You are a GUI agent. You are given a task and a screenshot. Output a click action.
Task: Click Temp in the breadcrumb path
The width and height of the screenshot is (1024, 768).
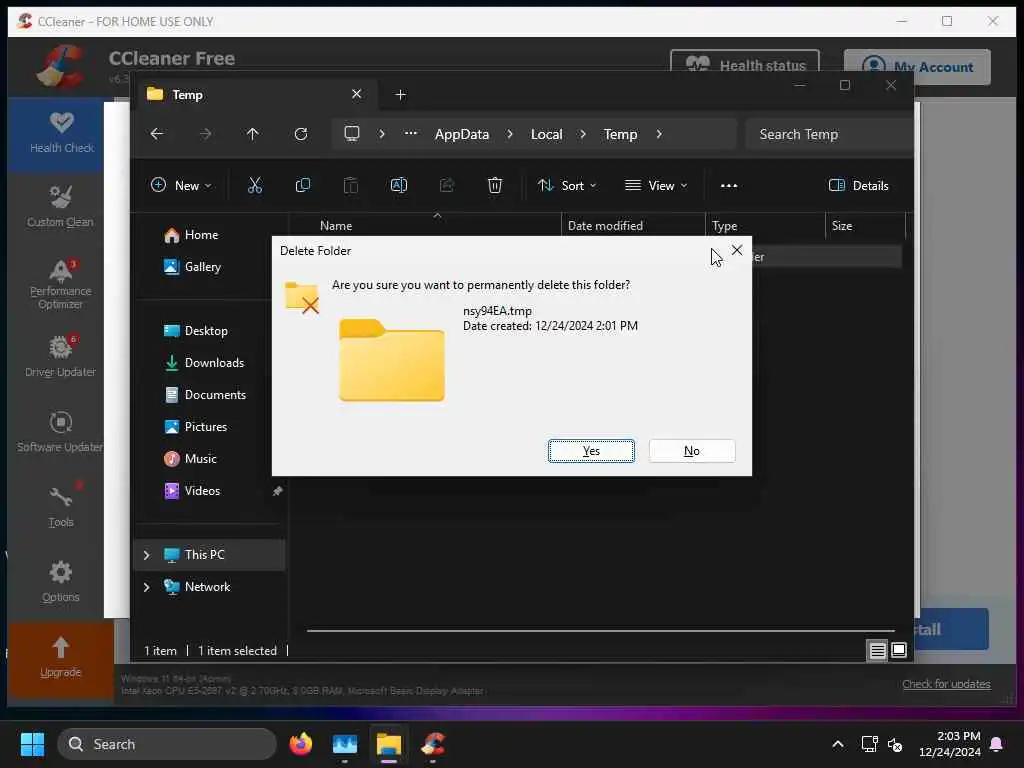pyautogui.click(x=620, y=134)
